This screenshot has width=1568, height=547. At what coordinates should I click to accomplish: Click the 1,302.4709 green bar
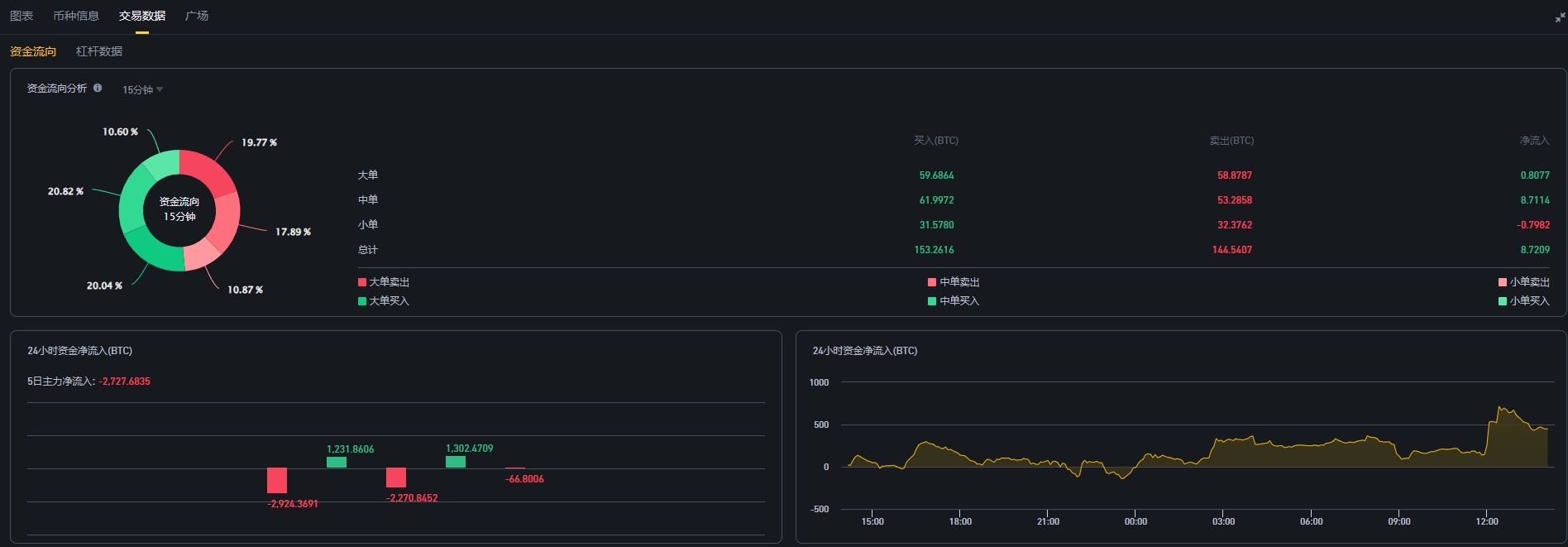[x=456, y=462]
